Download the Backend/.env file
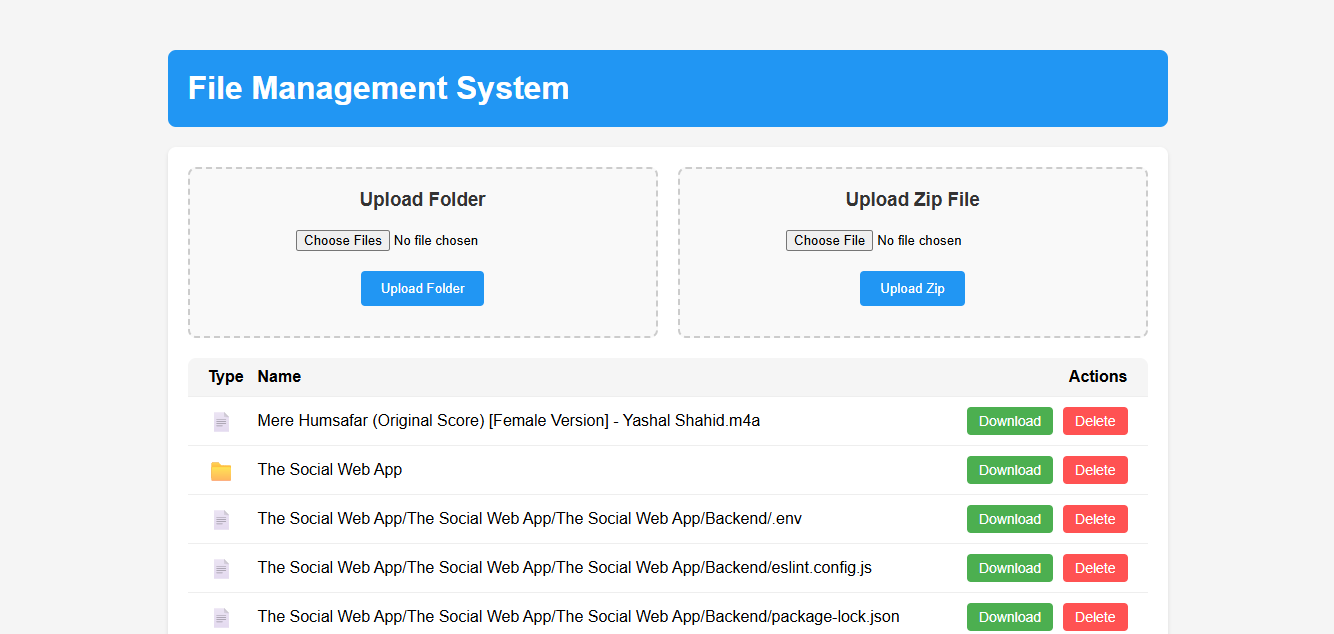Image resolution: width=1334 pixels, height=634 pixels. (x=1009, y=519)
